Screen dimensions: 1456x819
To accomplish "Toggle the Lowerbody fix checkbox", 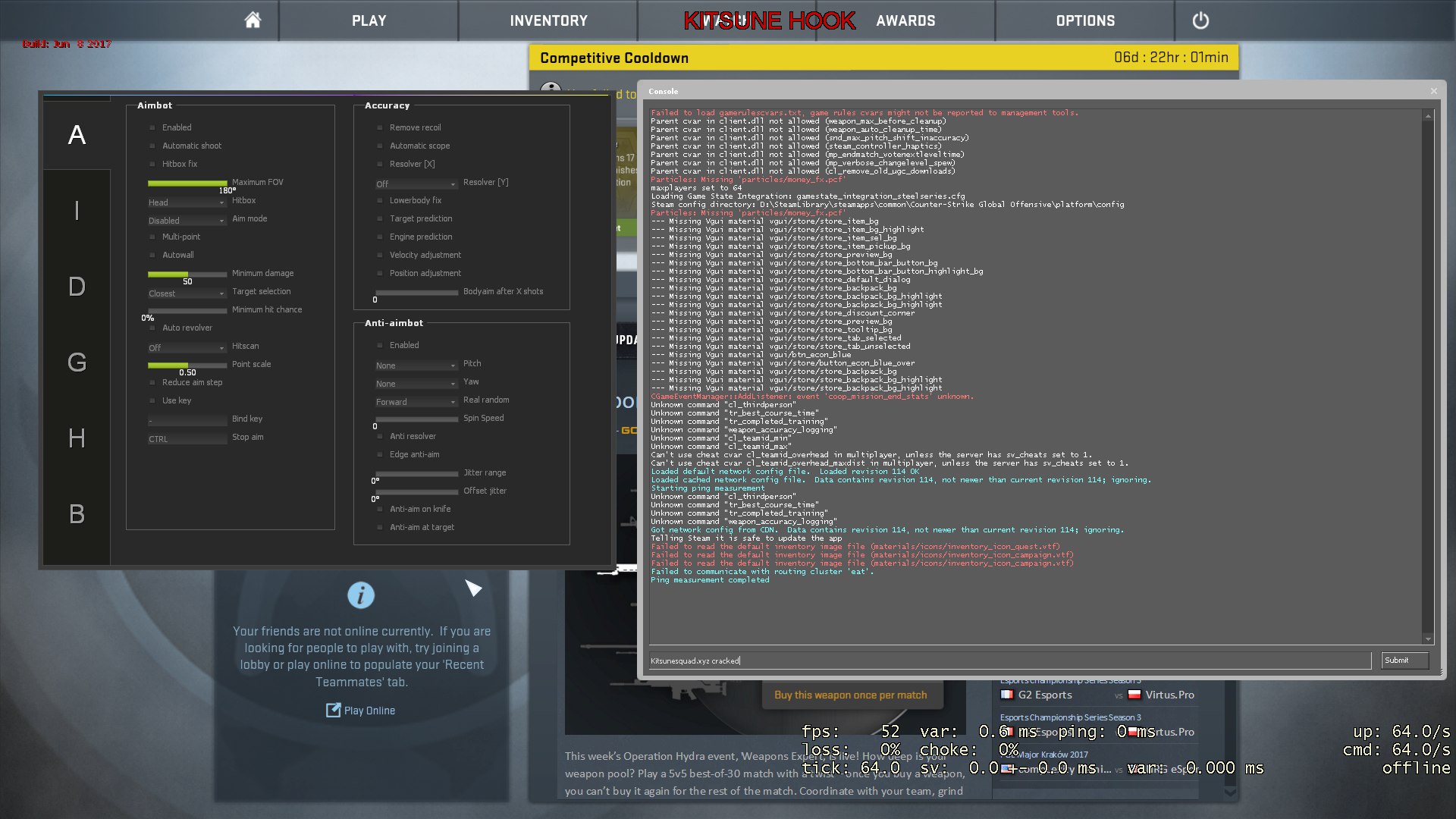I will [x=380, y=200].
